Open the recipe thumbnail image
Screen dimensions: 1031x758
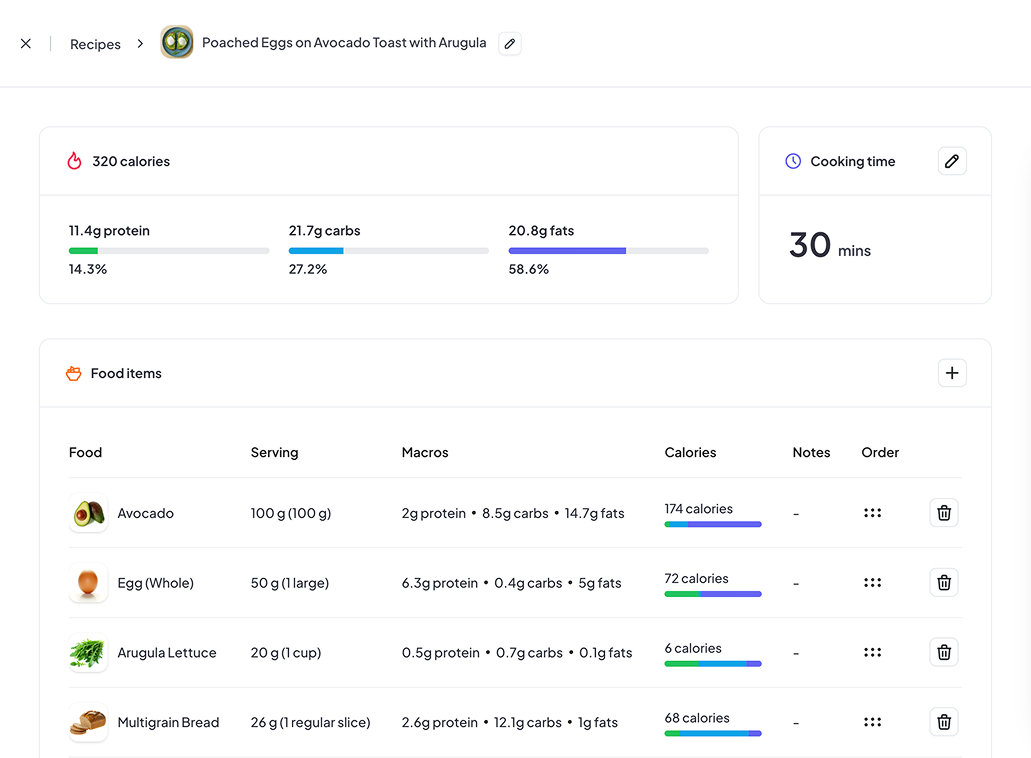pyautogui.click(x=177, y=43)
